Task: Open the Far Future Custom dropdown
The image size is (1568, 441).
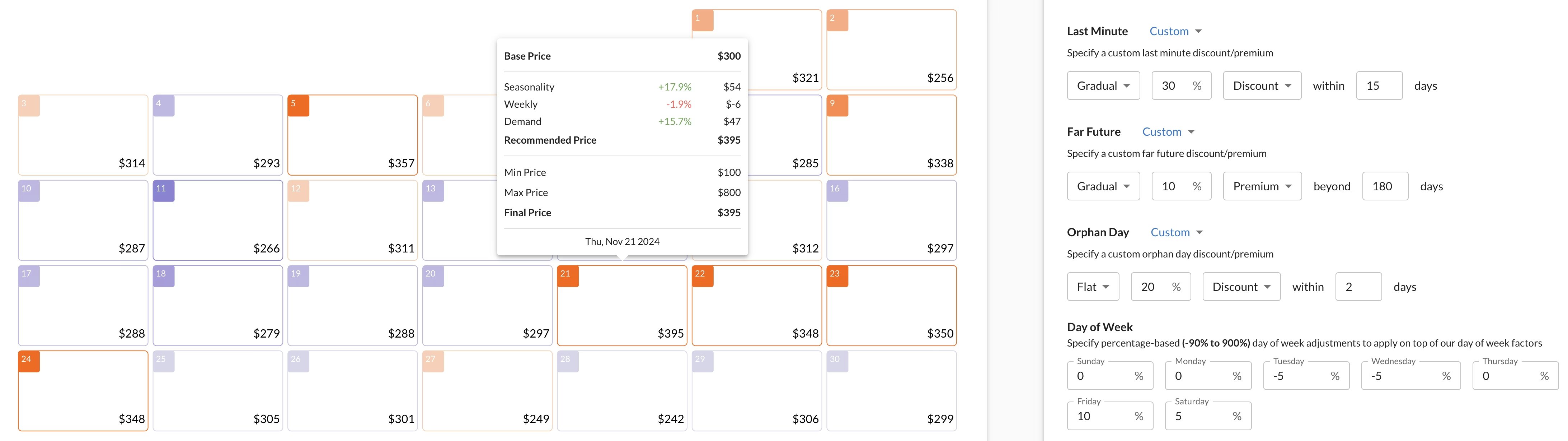Action: (x=1168, y=131)
